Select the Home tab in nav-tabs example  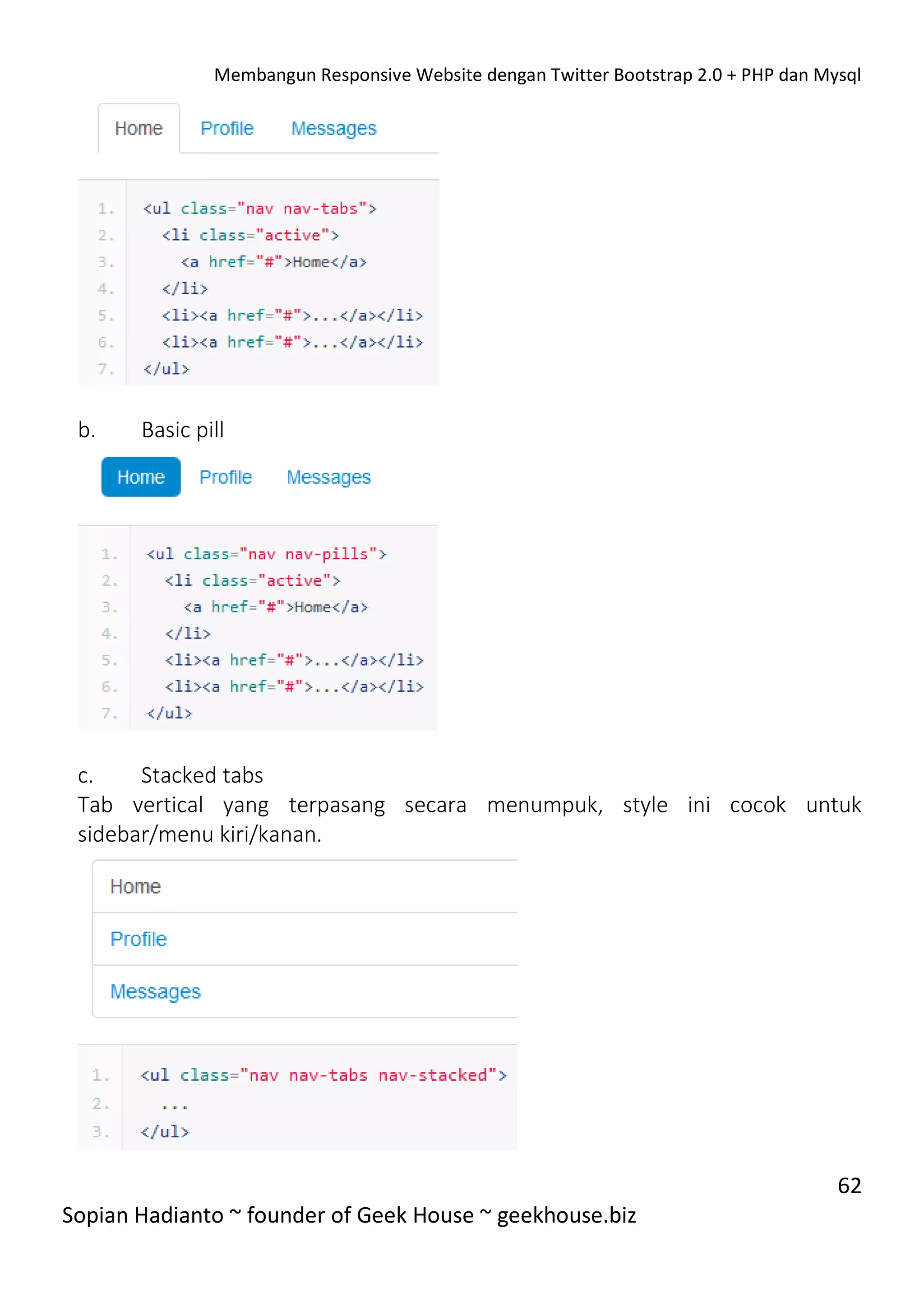(139, 129)
